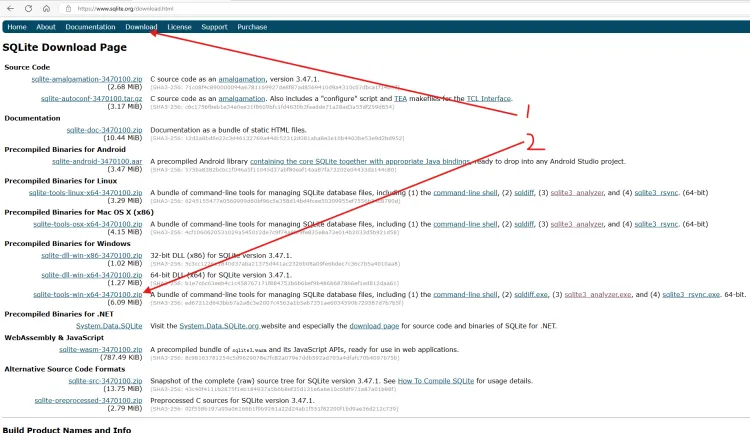Screen dimensions: 750x433
Task: Open the sqlite3_analyzer.exe link
Action: click(x=598, y=294)
